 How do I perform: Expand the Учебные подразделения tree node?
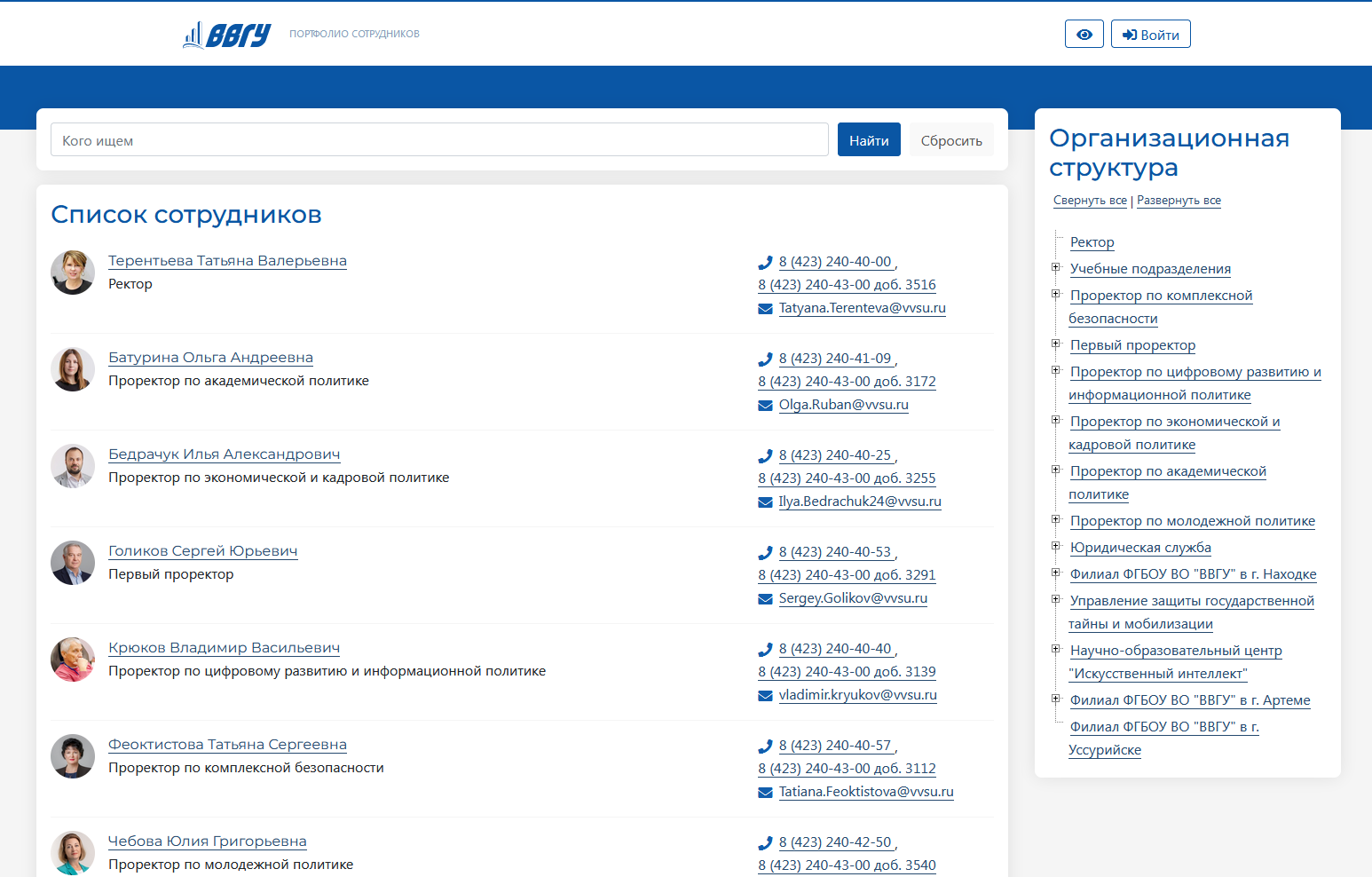pyautogui.click(x=1056, y=267)
